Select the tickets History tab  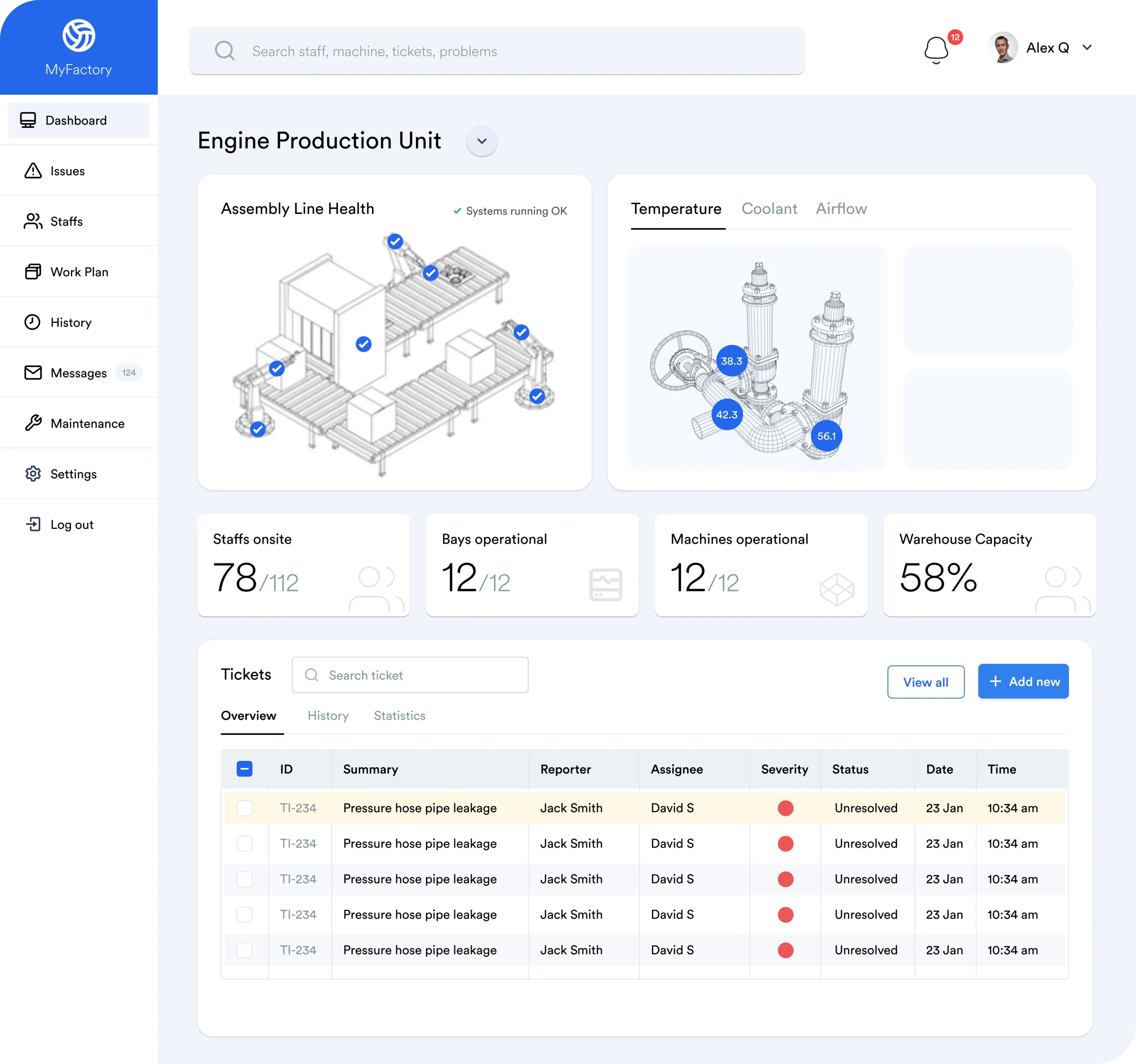click(328, 715)
